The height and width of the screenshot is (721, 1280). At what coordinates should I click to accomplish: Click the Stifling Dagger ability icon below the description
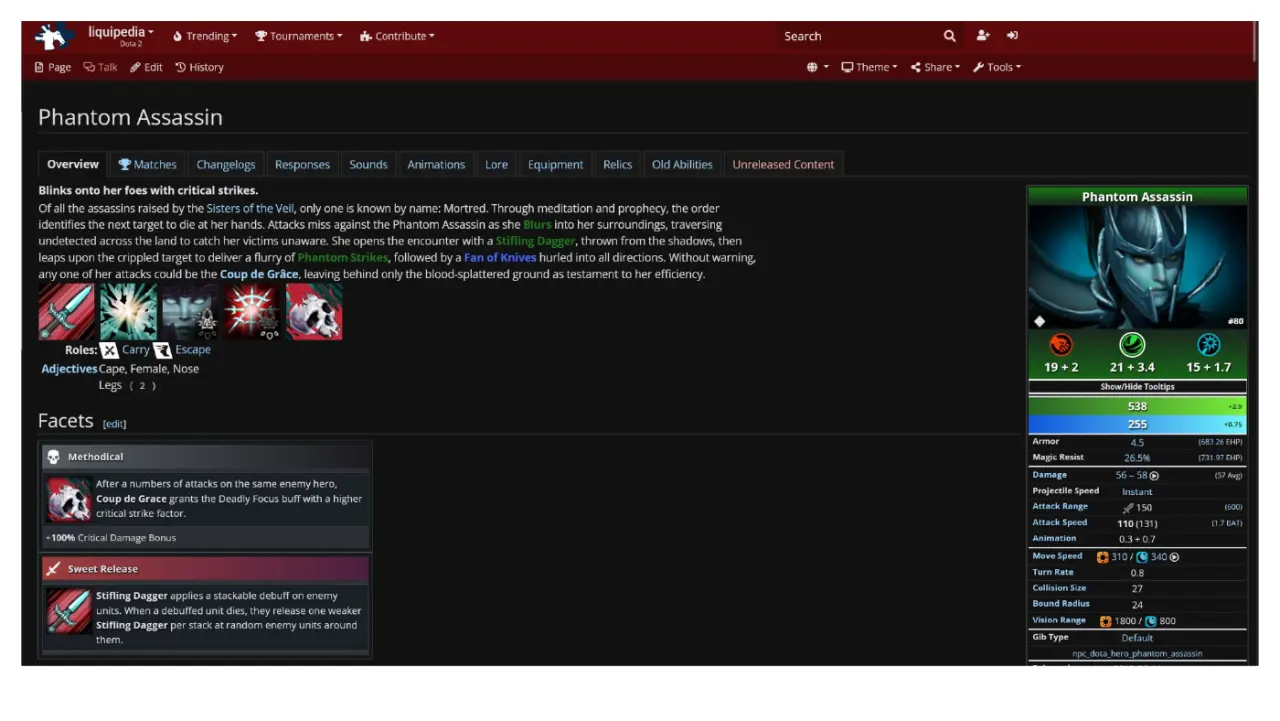[x=67, y=312]
